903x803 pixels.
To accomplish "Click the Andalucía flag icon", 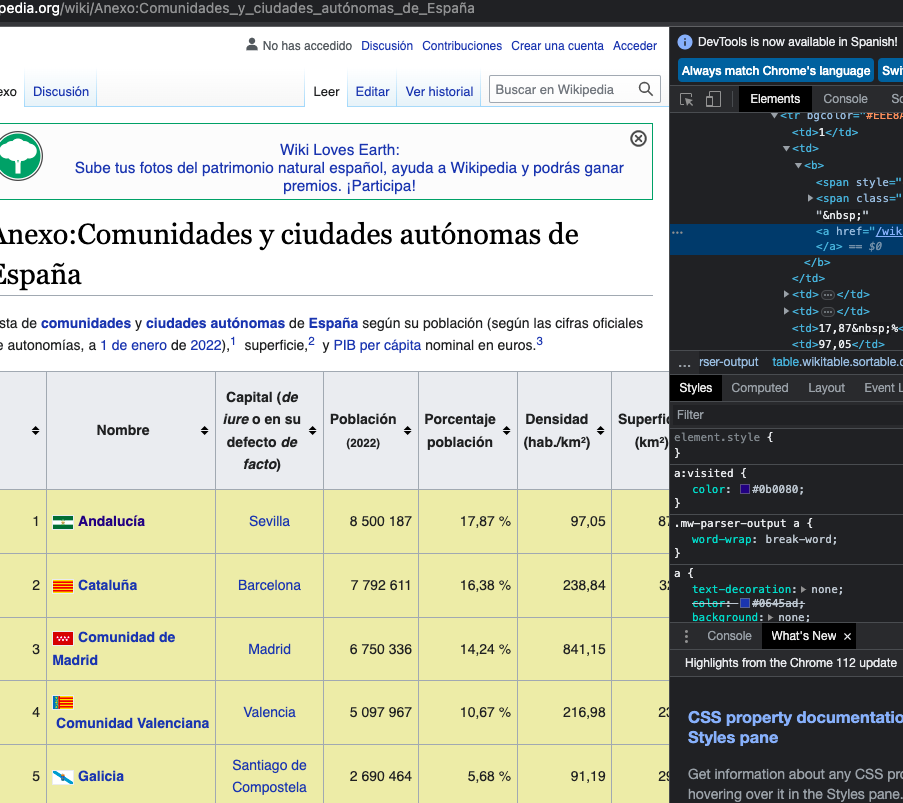I will click(x=62, y=521).
